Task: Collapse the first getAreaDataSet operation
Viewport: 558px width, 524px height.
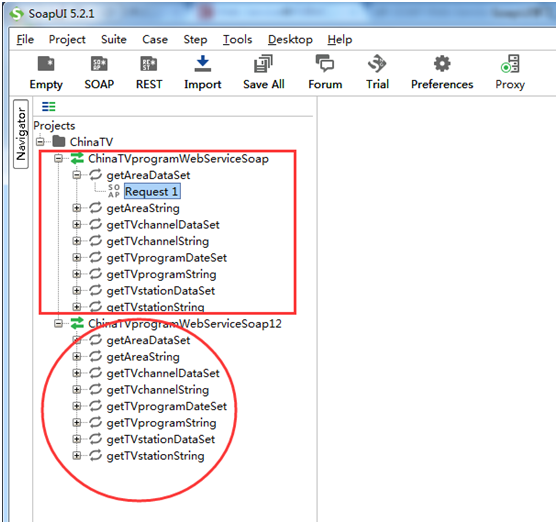Action: point(77,175)
